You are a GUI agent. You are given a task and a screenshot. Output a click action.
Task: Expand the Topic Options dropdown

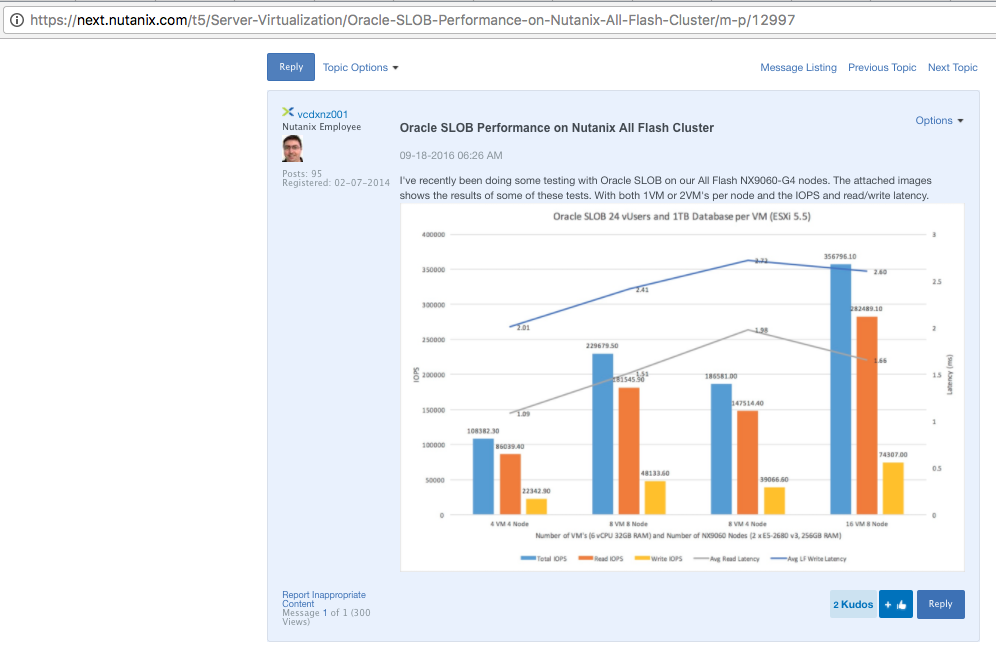pyautogui.click(x=360, y=68)
